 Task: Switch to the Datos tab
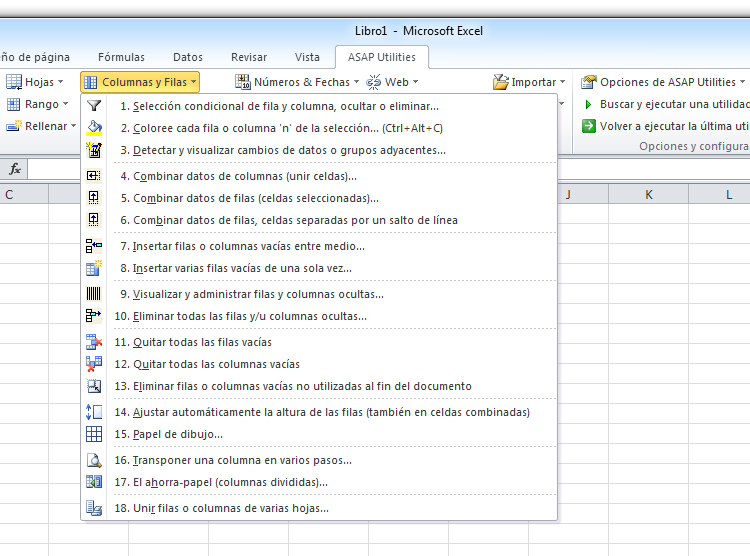click(x=188, y=57)
